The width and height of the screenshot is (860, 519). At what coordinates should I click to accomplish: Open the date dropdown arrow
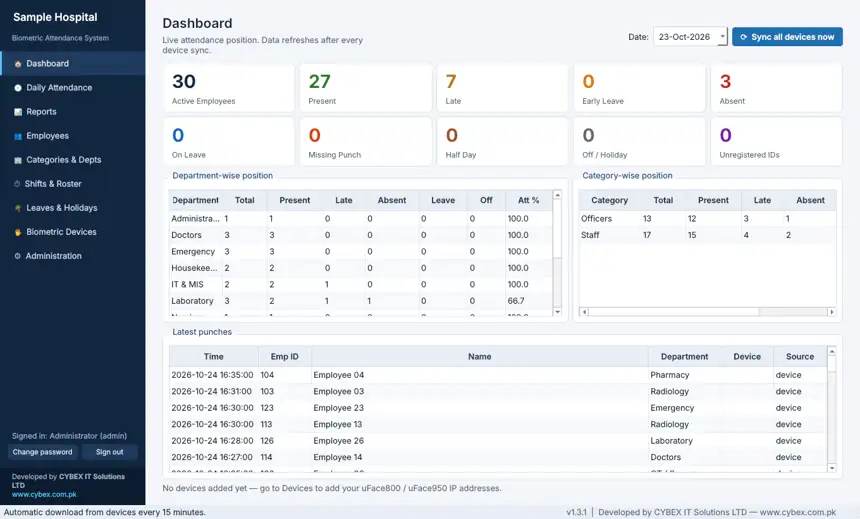point(722,37)
